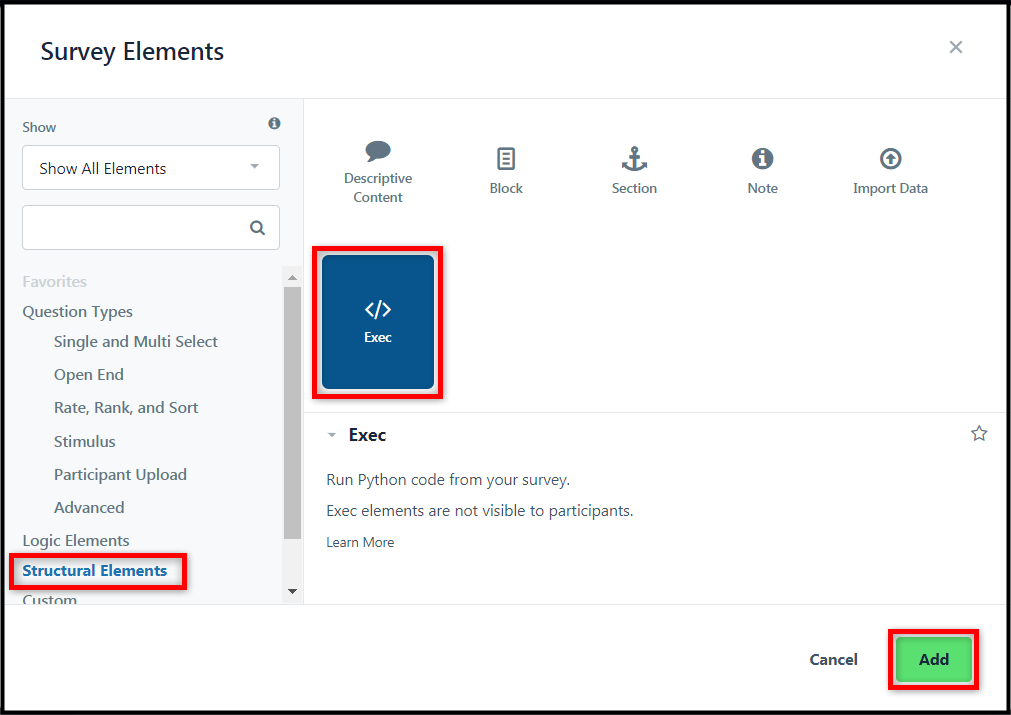Select the Block element icon

[x=506, y=159]
